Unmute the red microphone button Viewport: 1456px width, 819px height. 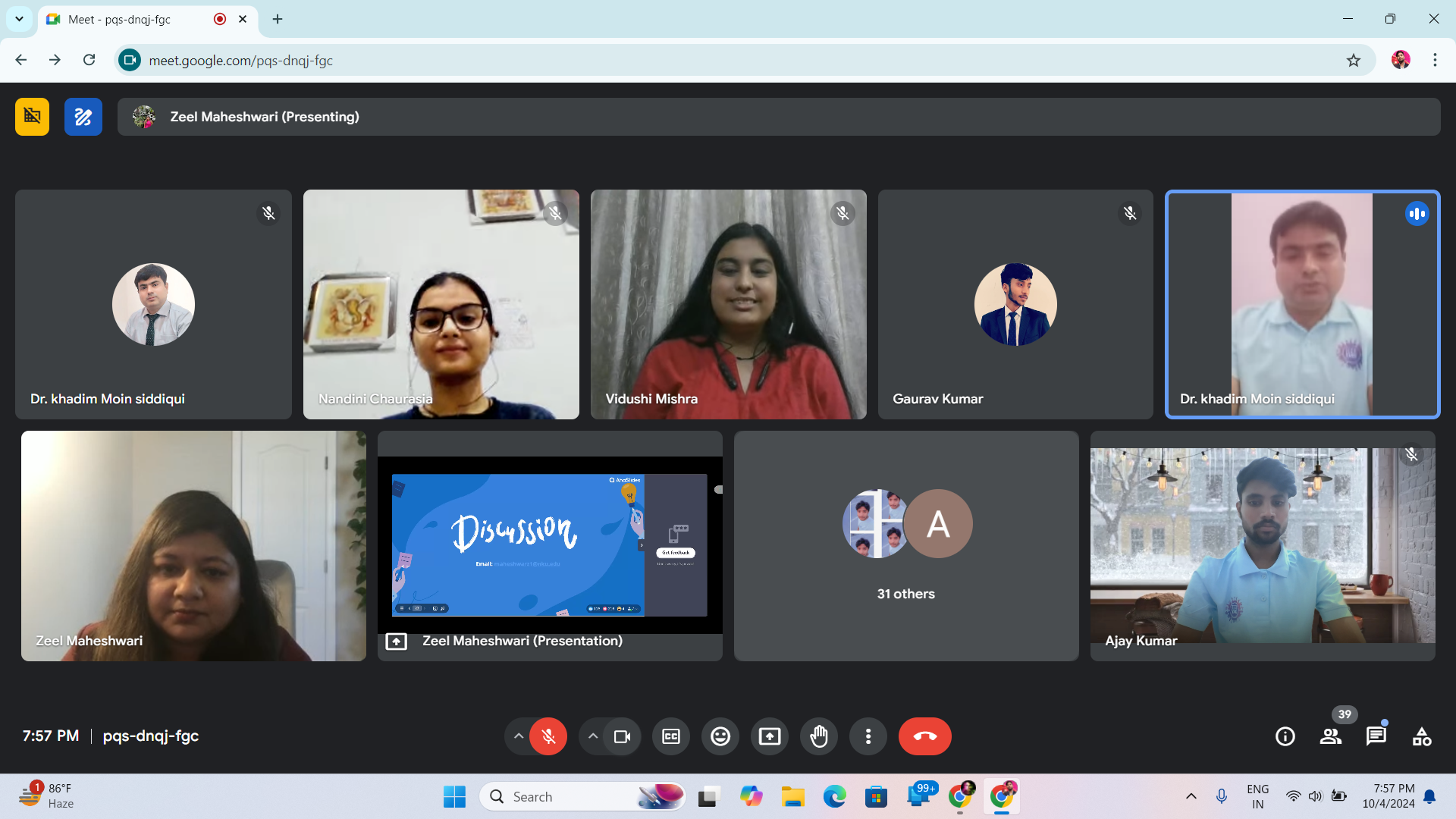[x=548, y=736]
